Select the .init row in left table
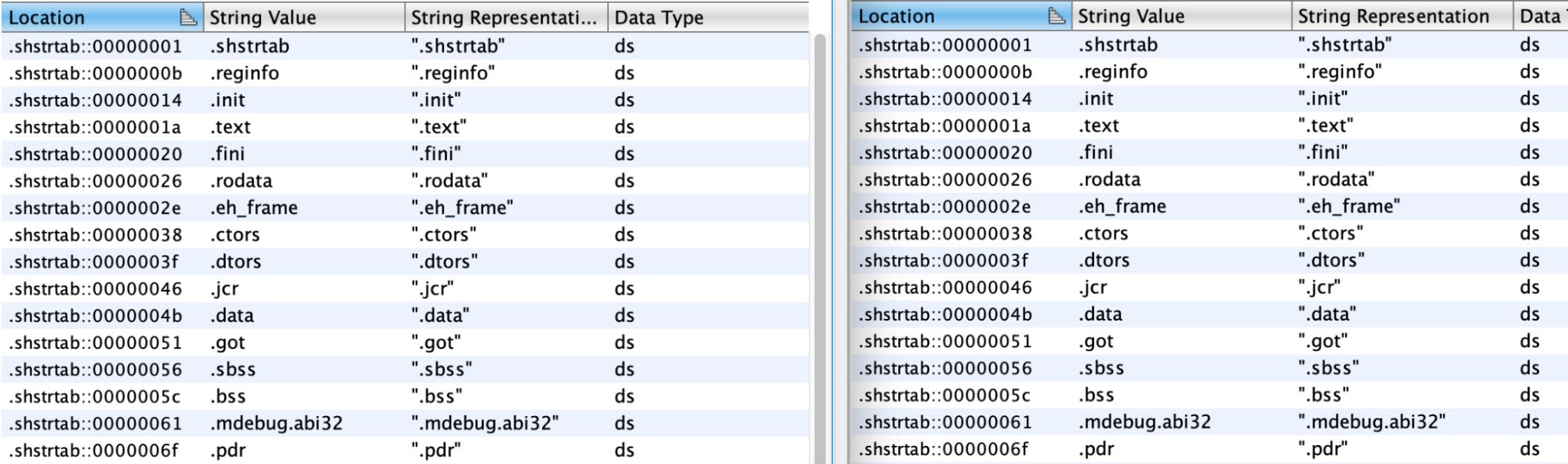Viewport: 1568px width, 464px height. pyautogui.click(x=95, y=100)
